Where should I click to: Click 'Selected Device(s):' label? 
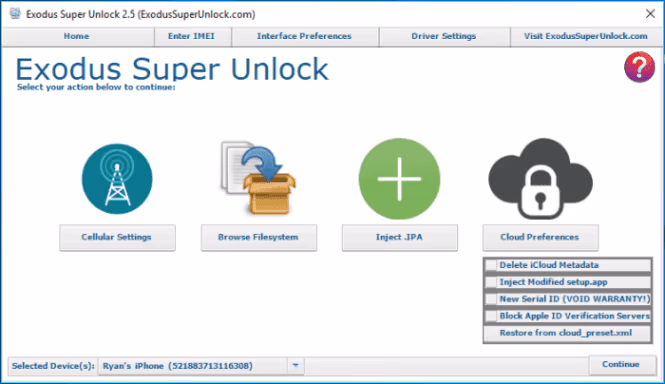pyautogui.click(x=53, y=366)
